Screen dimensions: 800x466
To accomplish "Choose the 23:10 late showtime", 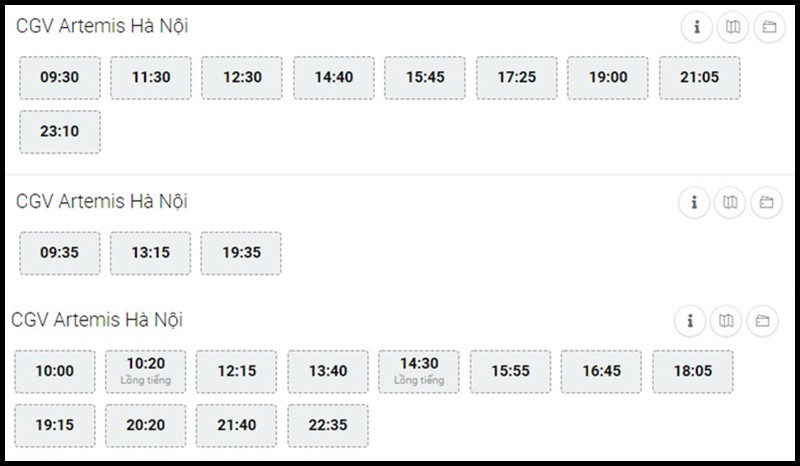I will point(60,132).
